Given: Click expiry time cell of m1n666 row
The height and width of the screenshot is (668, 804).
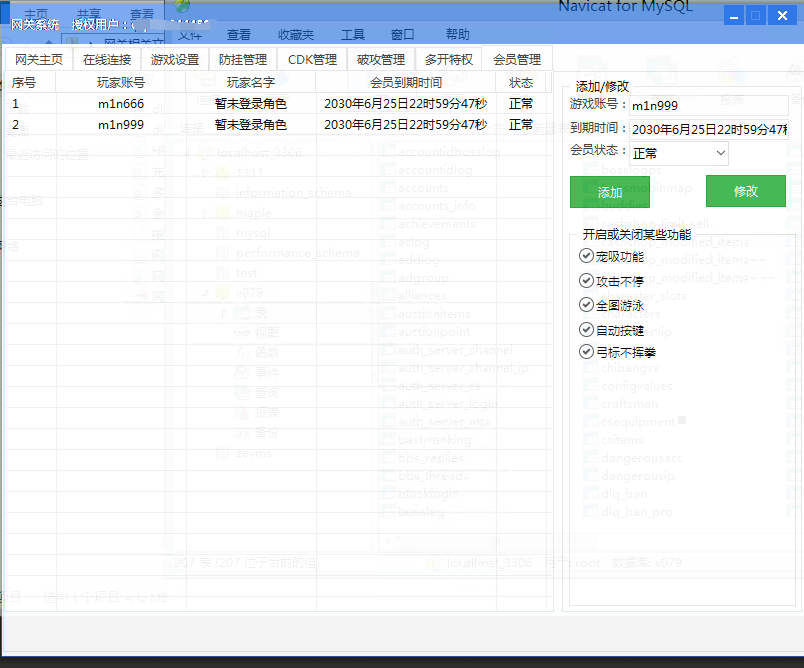Looking at the screenshot, I should (x=406, y=104).
